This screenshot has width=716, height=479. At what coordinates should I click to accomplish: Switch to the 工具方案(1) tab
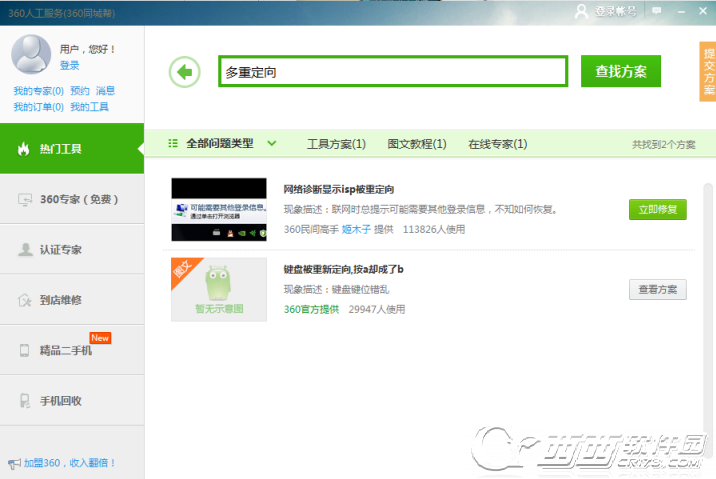(x=336, y=144)
